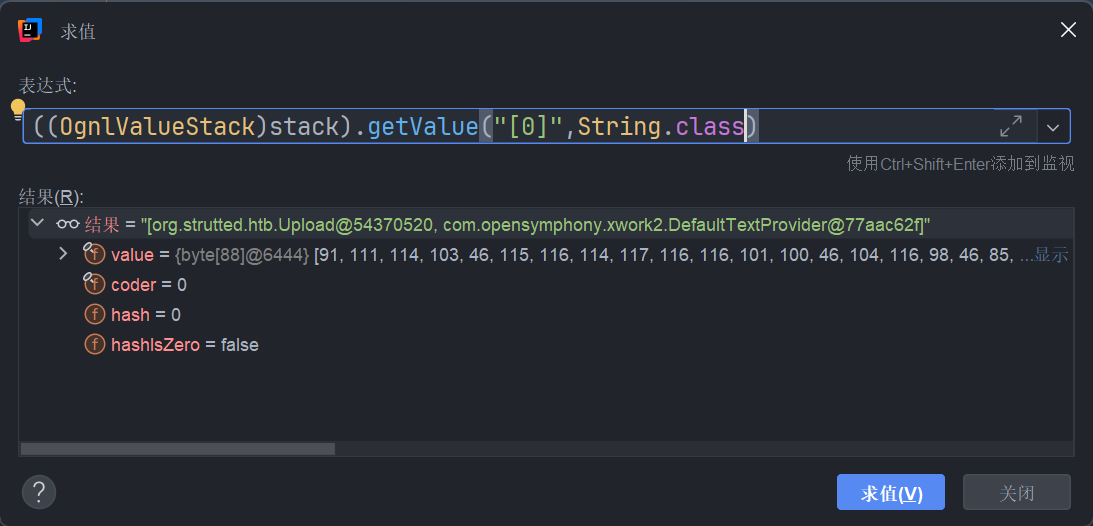Click the field icon next to value
1093x526 pixels.
point(94,254)
